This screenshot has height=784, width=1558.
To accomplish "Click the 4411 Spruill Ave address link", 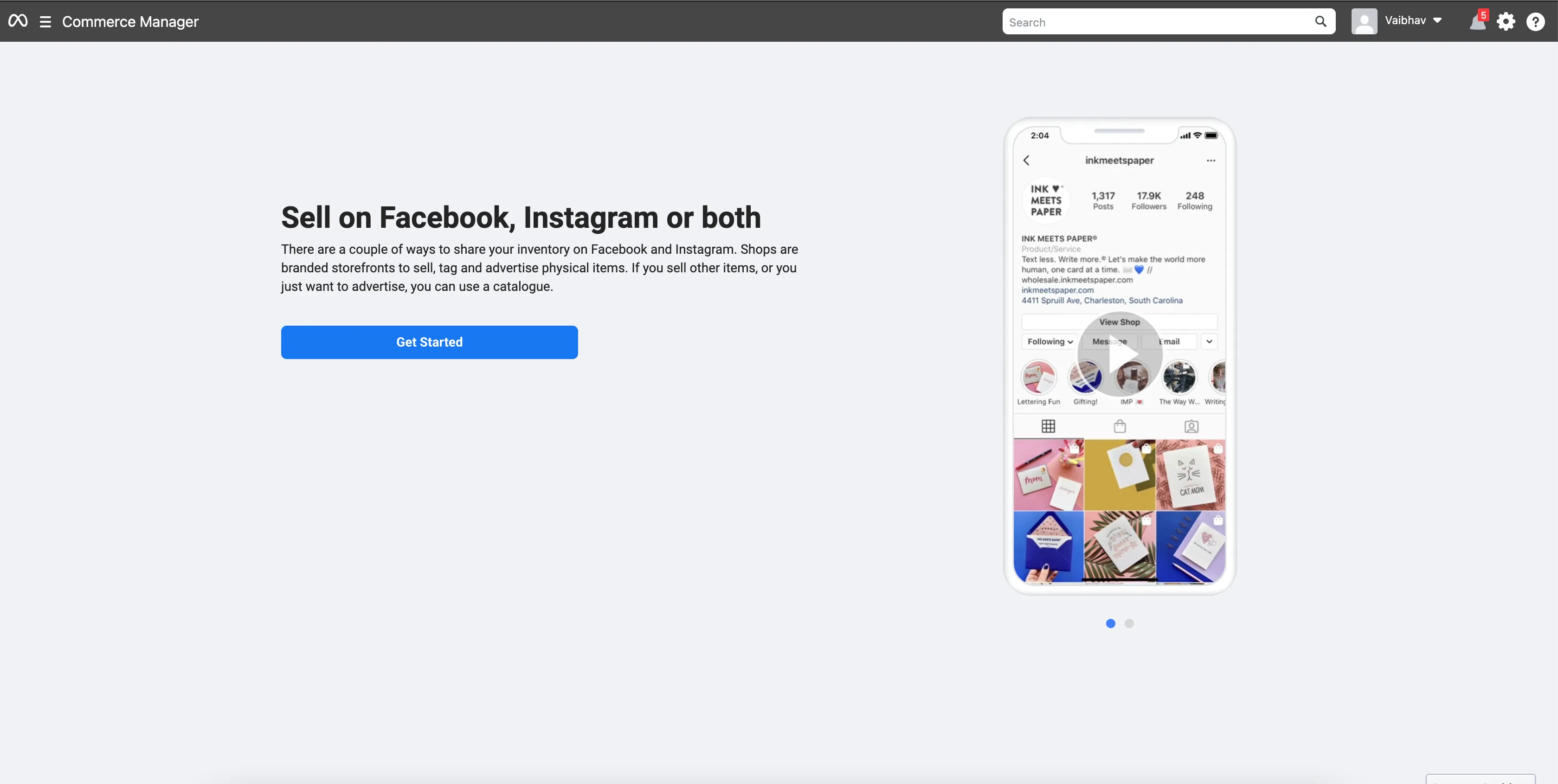I will coord(1102,301).
